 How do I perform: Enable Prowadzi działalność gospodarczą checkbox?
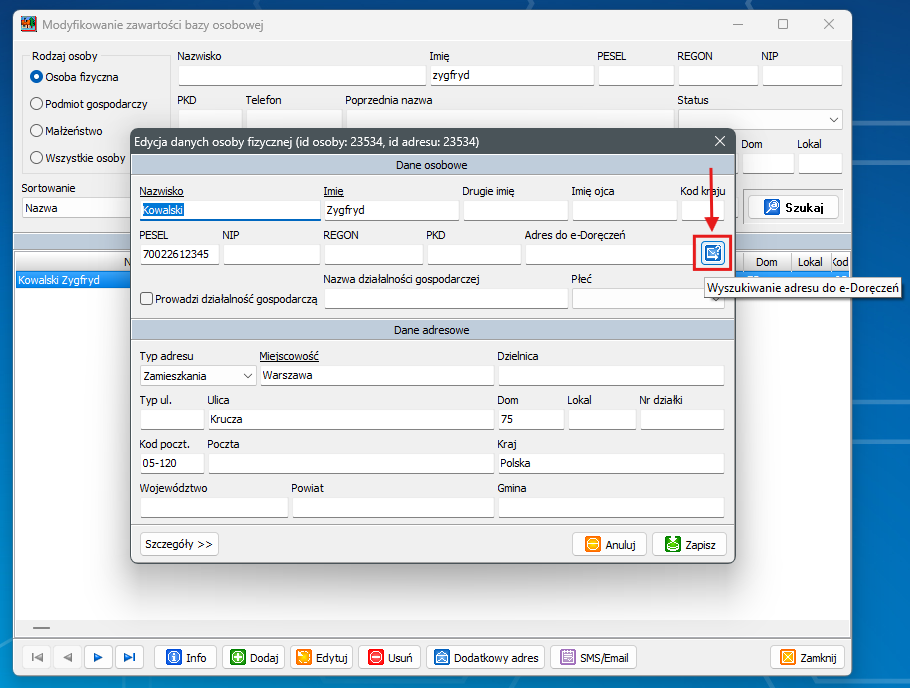[147, 299]
